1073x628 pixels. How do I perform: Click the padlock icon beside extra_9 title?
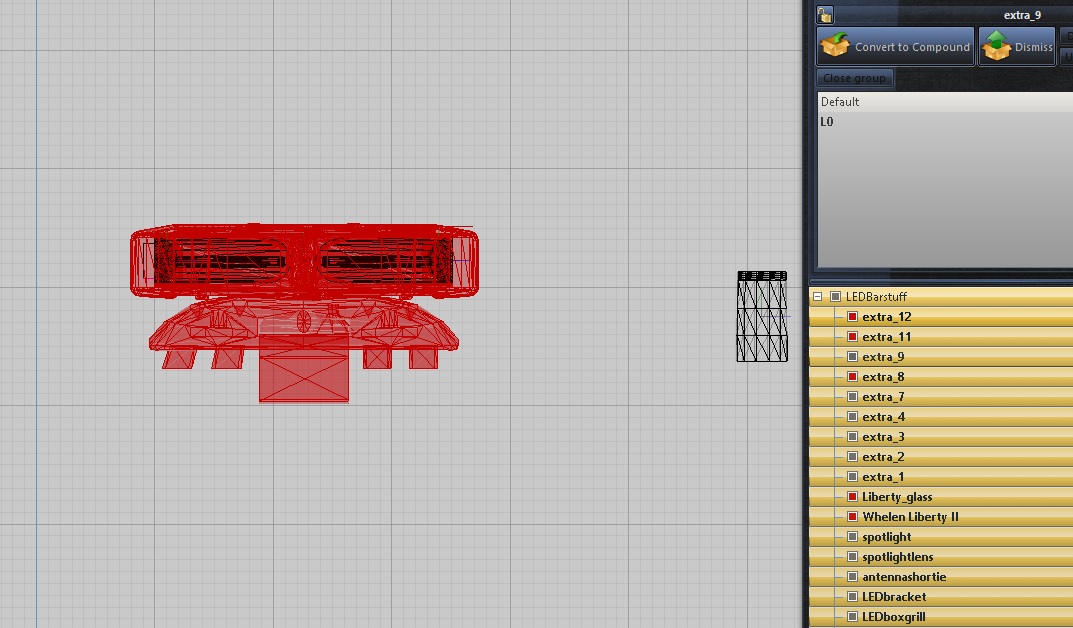(825, 15)
